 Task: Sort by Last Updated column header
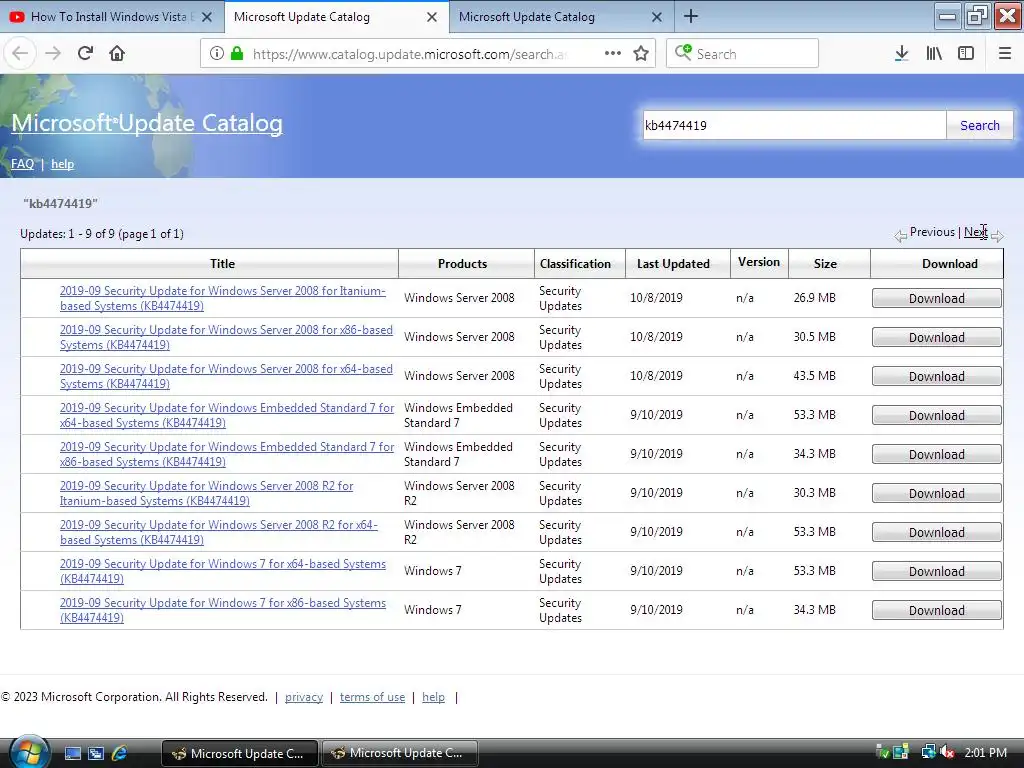point(673,264)
